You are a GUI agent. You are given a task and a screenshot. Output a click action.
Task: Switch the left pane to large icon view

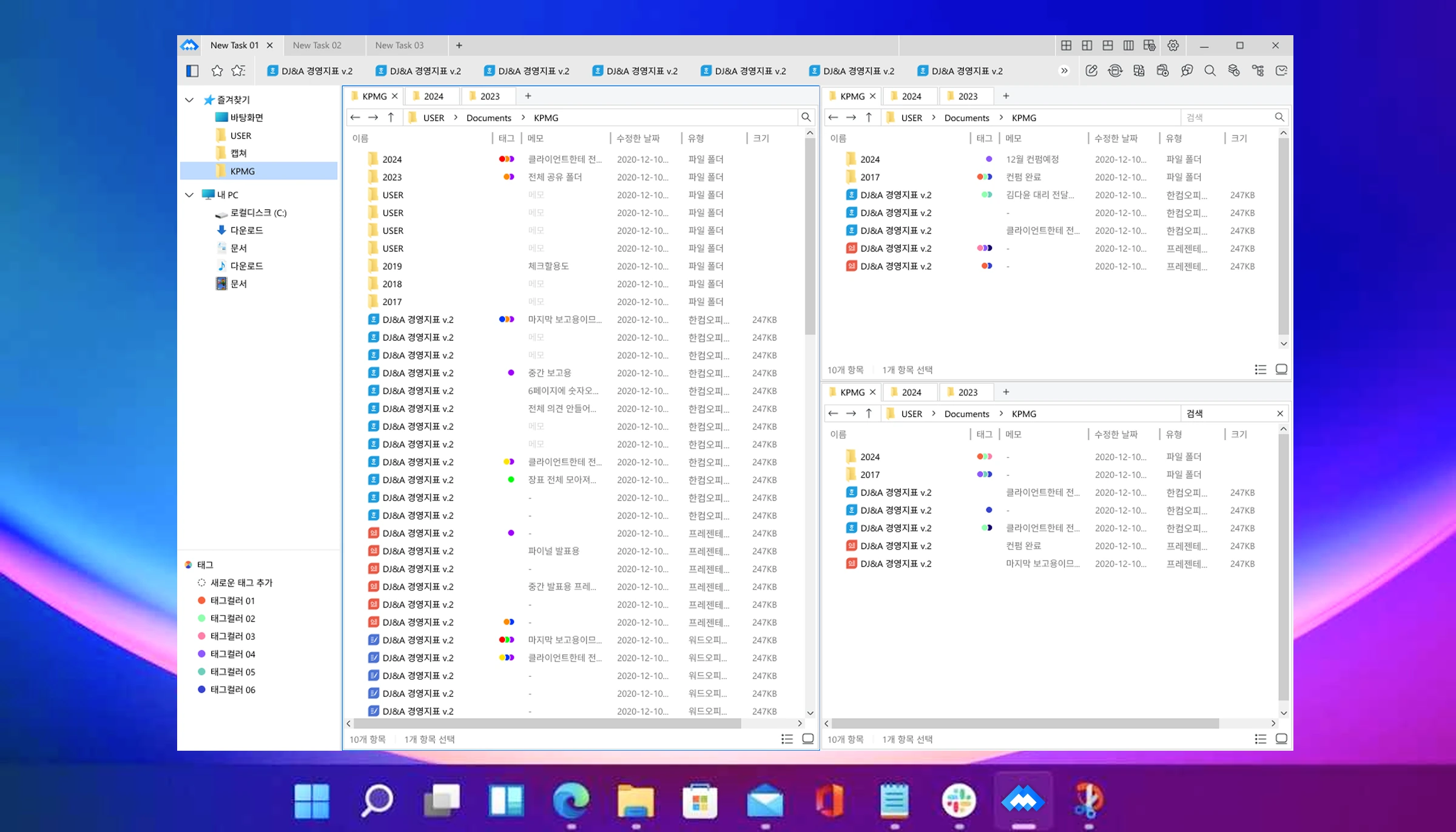808,739
